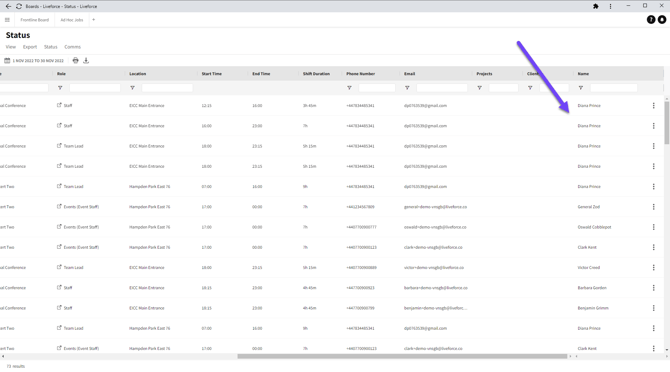Open the Email column filter options
The width and height of the screenshot is (670, 372).
point(407,88)
